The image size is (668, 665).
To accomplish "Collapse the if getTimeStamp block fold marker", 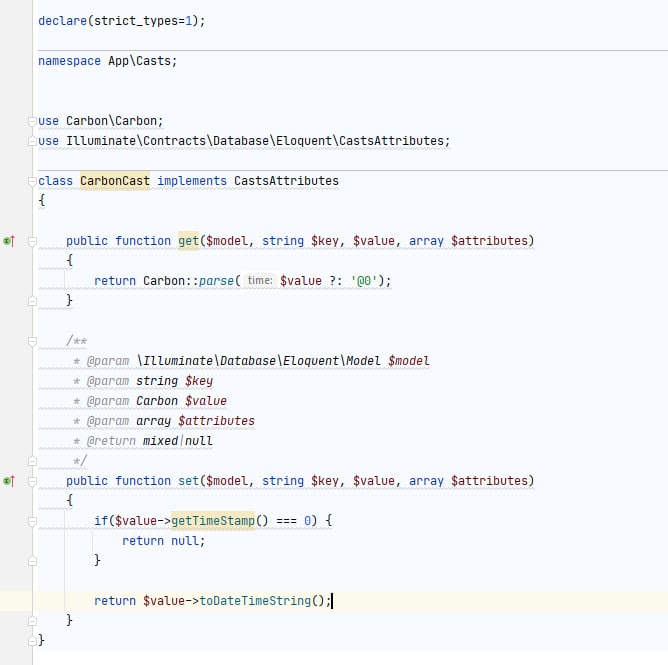I will coord(32,521).
